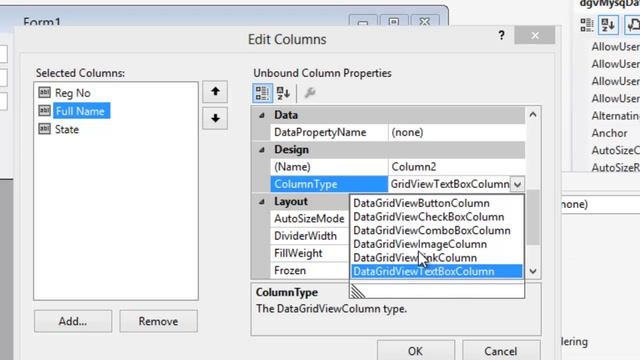640x360 pixels.
Task: Click the (Name) property label
Action: click(x=292, y=167)
